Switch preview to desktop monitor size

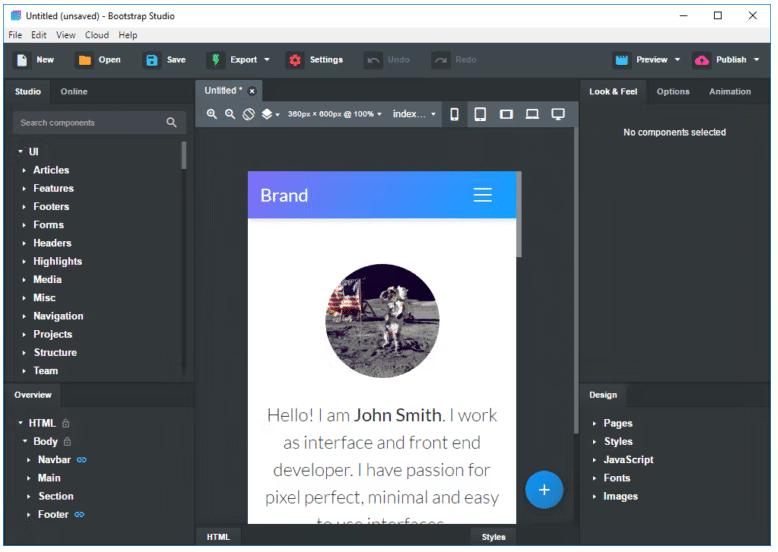[558, 114]
